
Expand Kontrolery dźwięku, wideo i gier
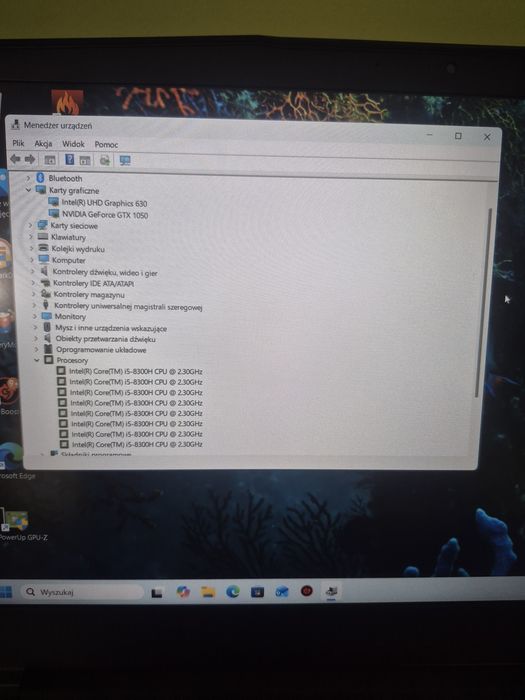[x=32, y=271]
